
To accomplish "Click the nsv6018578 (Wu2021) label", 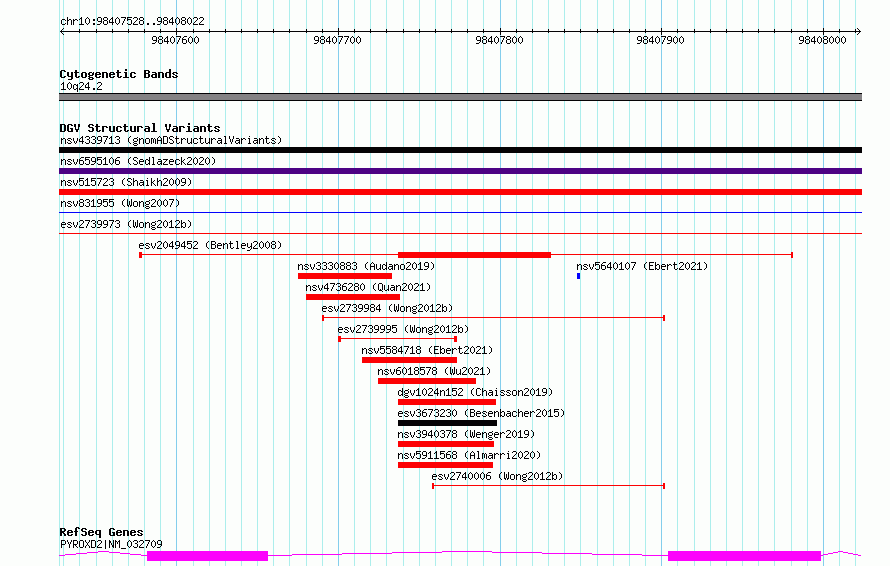I will [x=434, y=371].
